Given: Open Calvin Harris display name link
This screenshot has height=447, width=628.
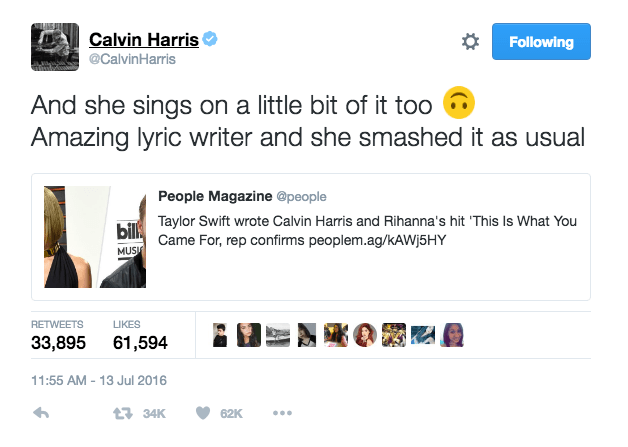Looking at the screenshot, I should 144,39.
